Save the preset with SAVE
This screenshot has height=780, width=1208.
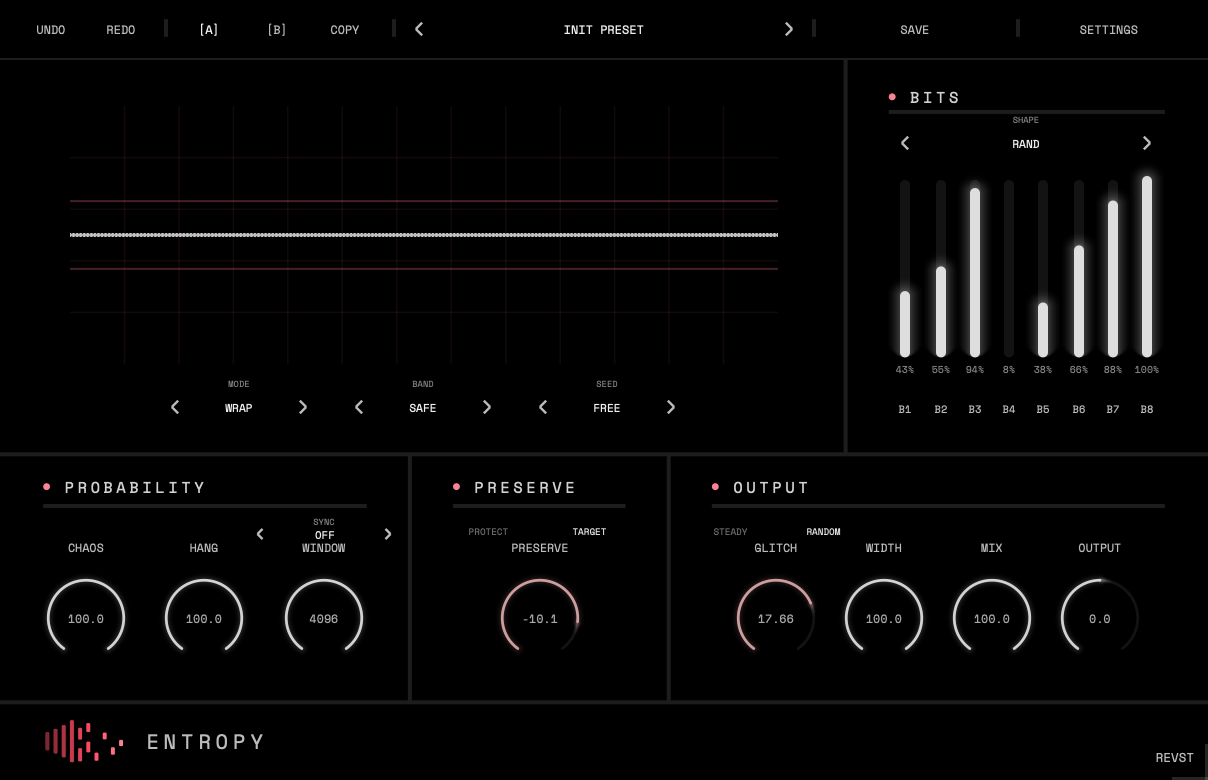(x=915, y=30)
